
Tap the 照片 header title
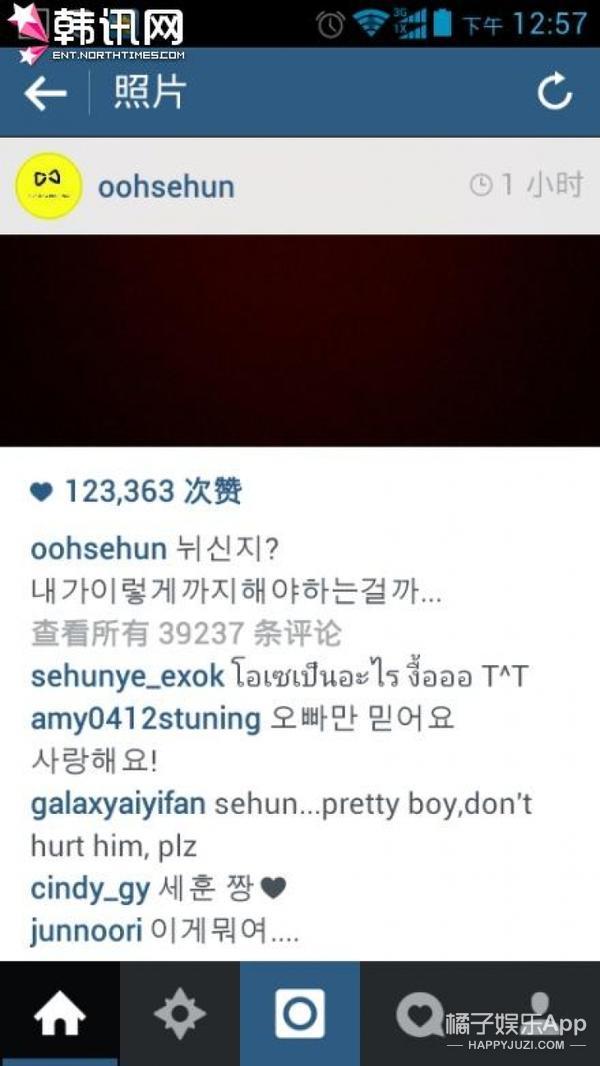point(149,92)
